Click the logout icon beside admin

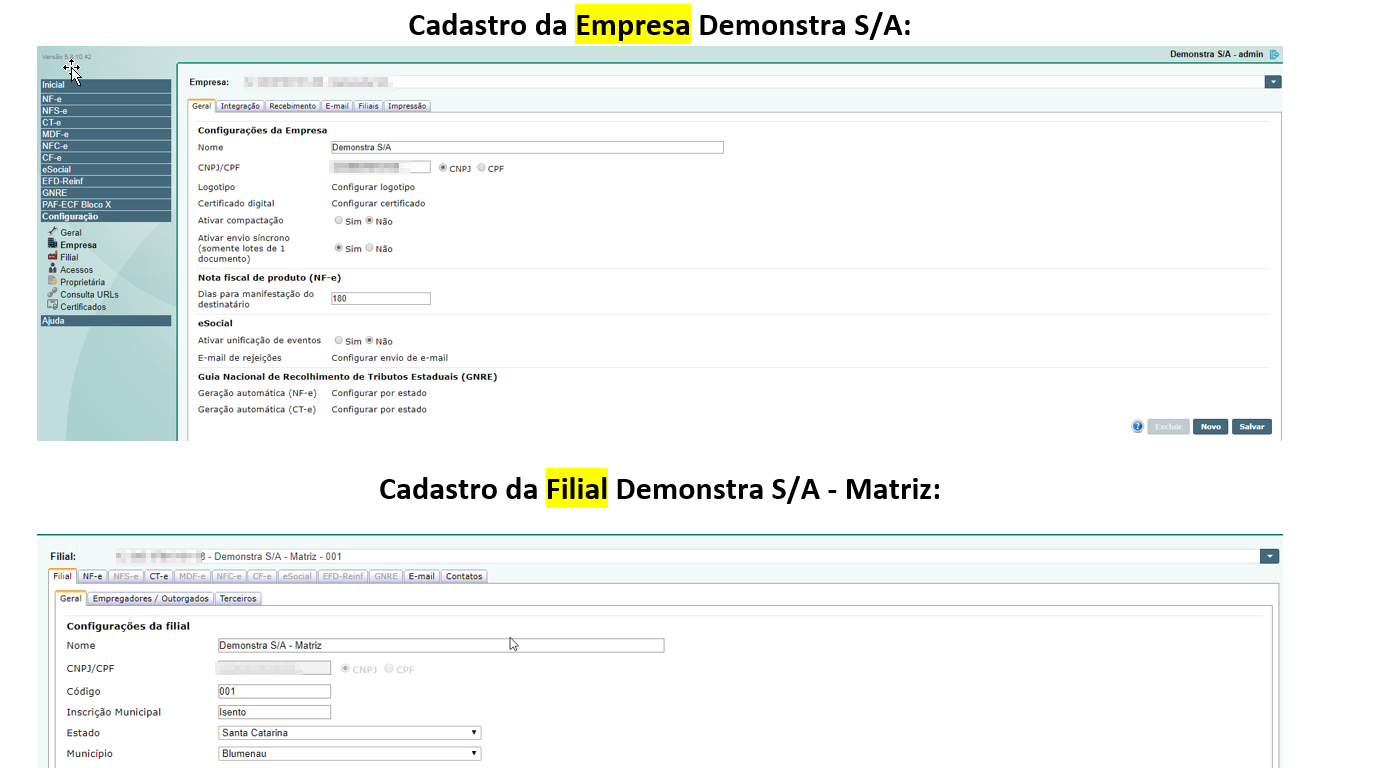pos(1274,54)
